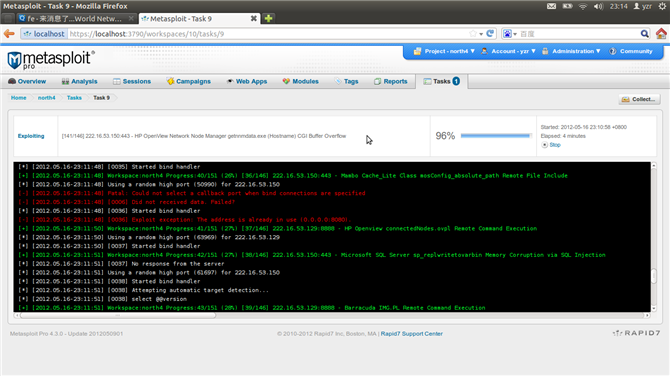Click the Exploiting status label
Screen dimensions: 670x376
pyautogui.click(x=31, y=136)
